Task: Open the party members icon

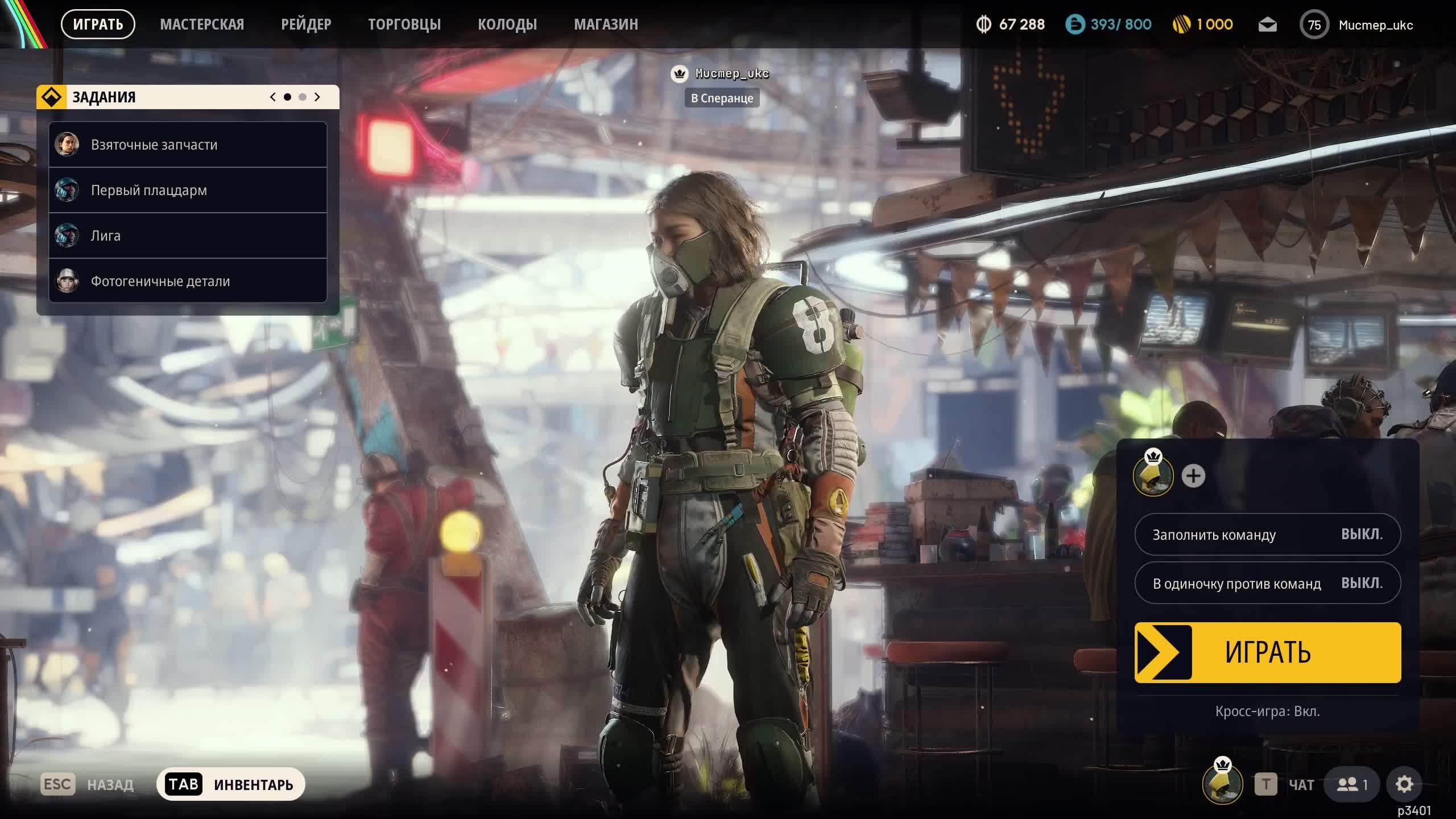Action: click(1352, 784)
